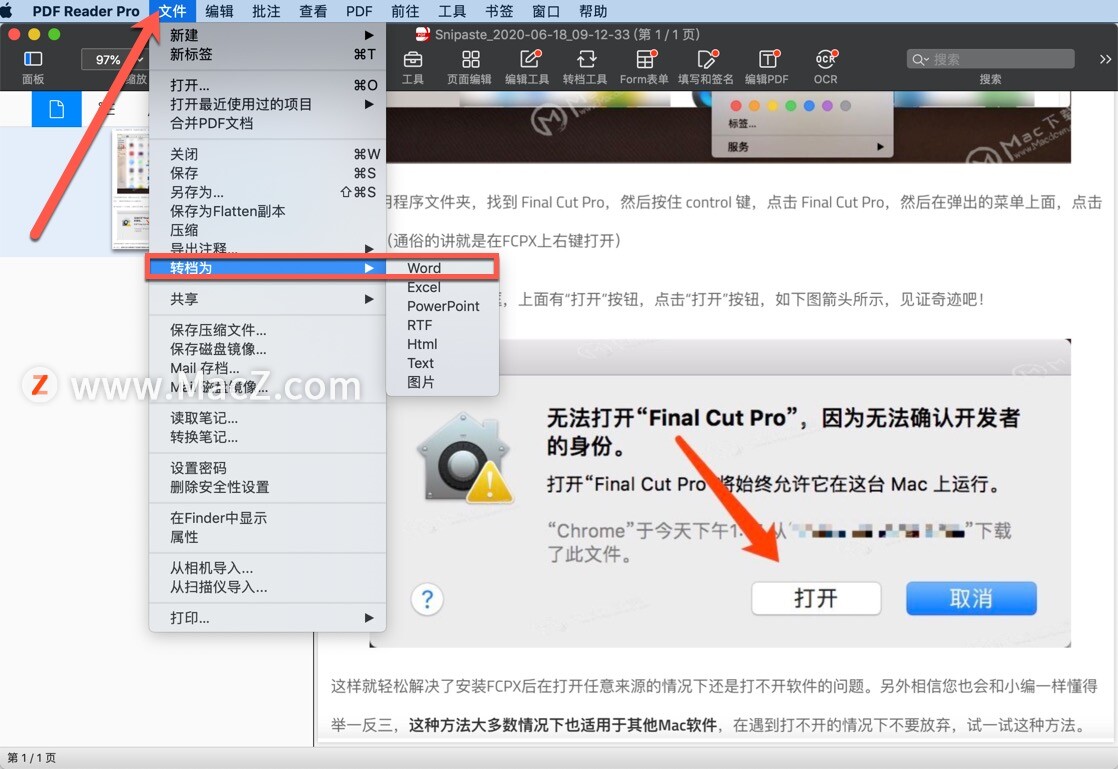Choose 读取笔记... from the file menu

(x=267, y=418)
